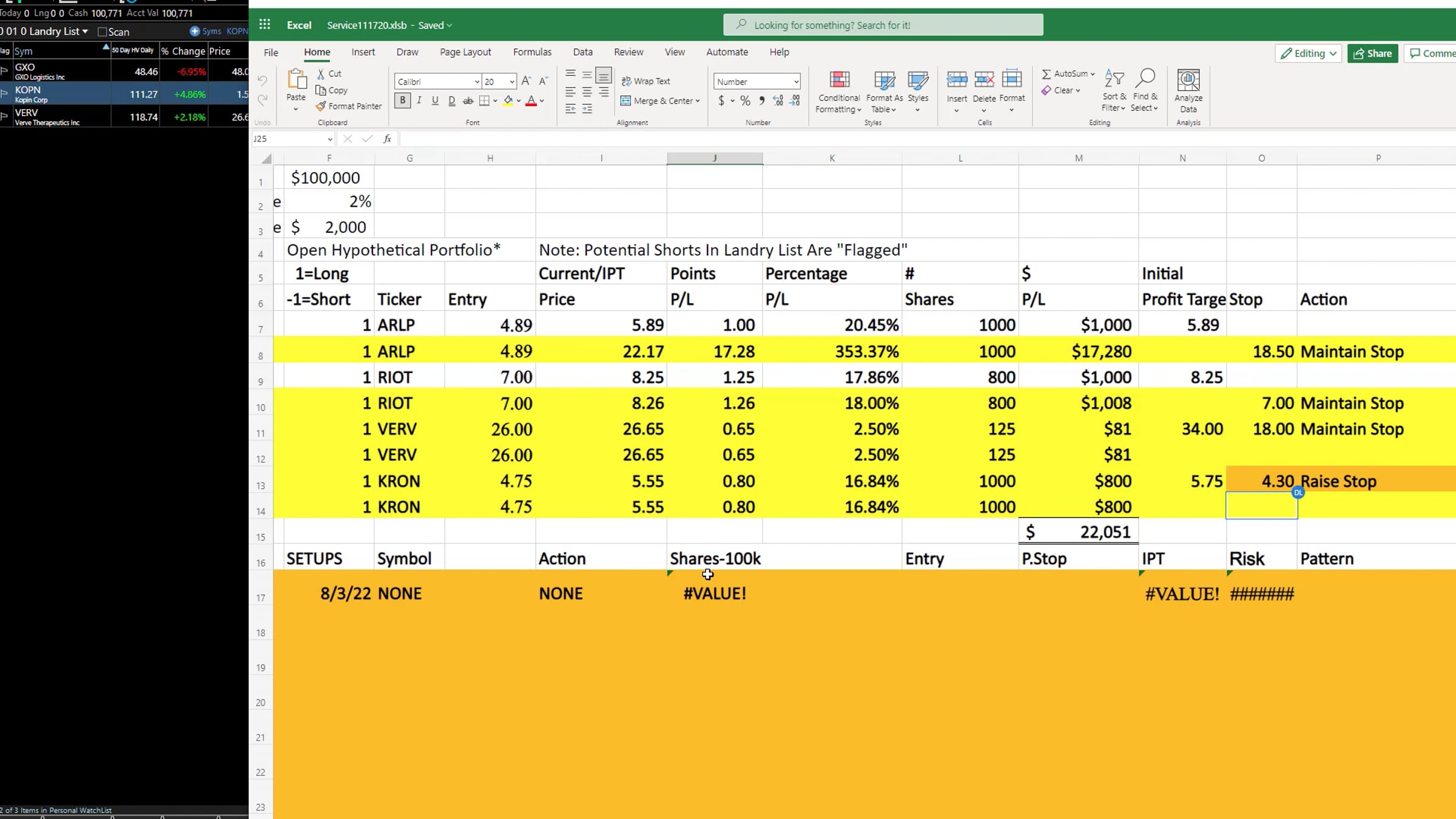Toggle middle vertical alignment
Viewport: 1456px width, 819px height.
[587, 75]
